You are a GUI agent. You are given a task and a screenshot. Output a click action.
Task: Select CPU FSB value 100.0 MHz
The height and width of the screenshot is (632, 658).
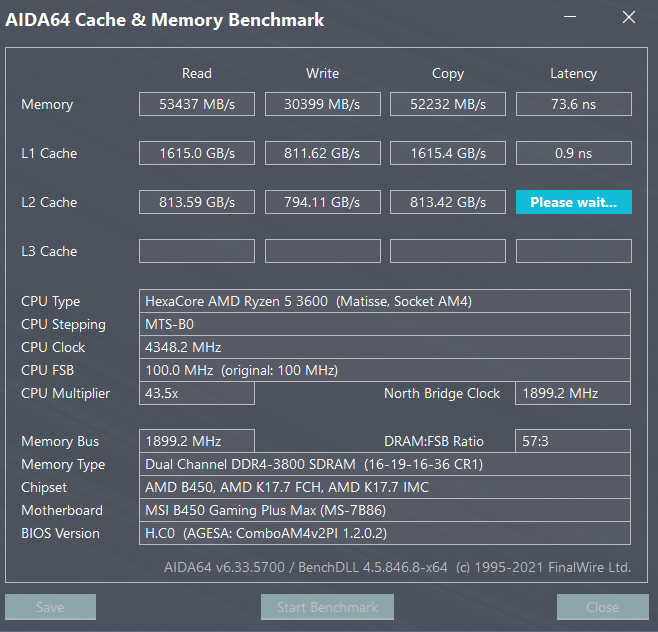coord(385,370)
